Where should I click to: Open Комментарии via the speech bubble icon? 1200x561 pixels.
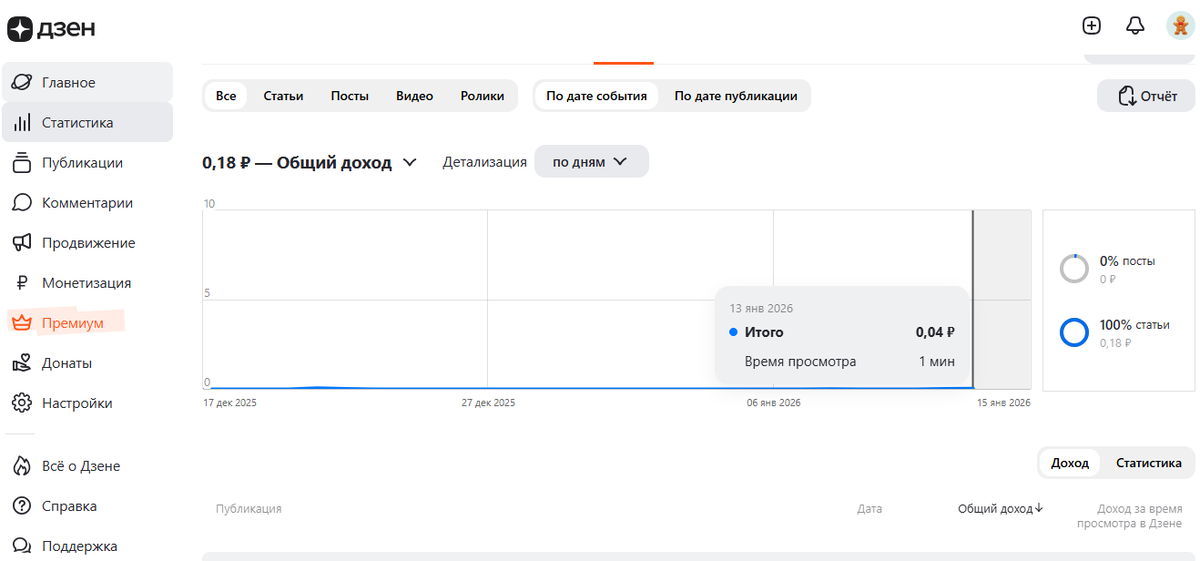[x=21, y=203]
